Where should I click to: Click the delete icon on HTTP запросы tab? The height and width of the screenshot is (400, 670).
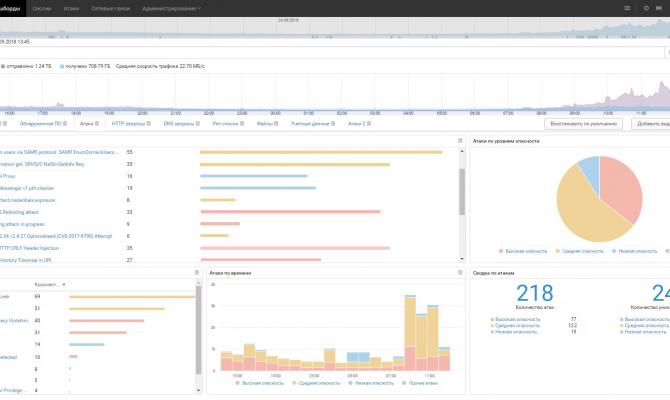149,124
